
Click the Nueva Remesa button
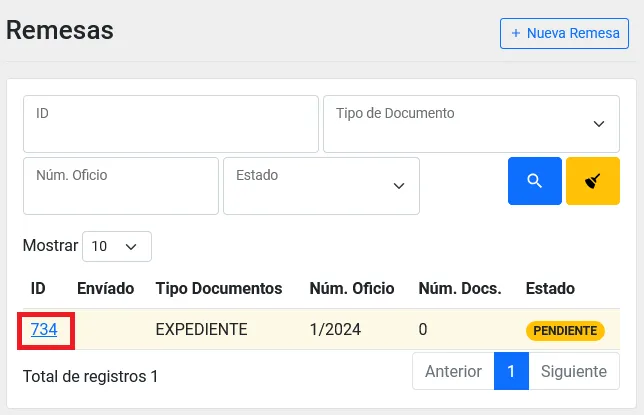[x=564, y=33]
